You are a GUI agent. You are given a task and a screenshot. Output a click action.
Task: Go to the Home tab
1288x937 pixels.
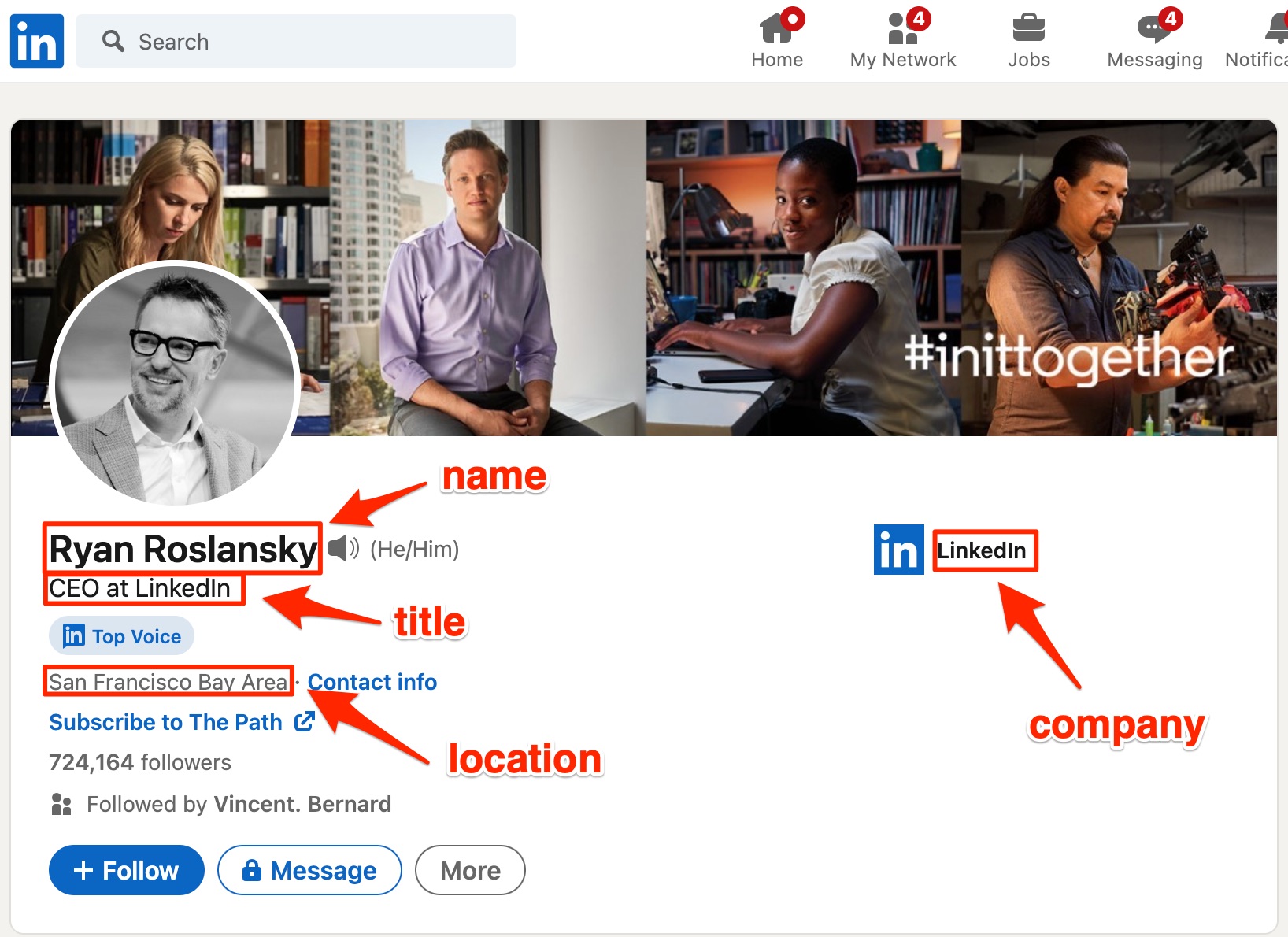(x=777, y=40)
